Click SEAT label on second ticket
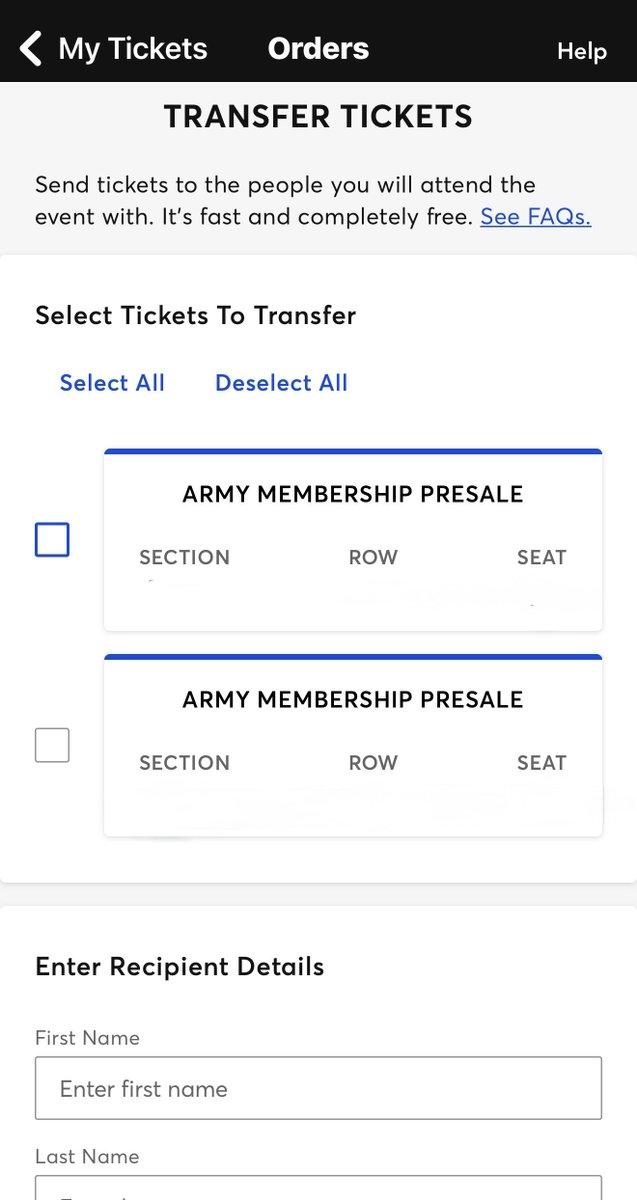637x1200 pixels. point(542,763)
